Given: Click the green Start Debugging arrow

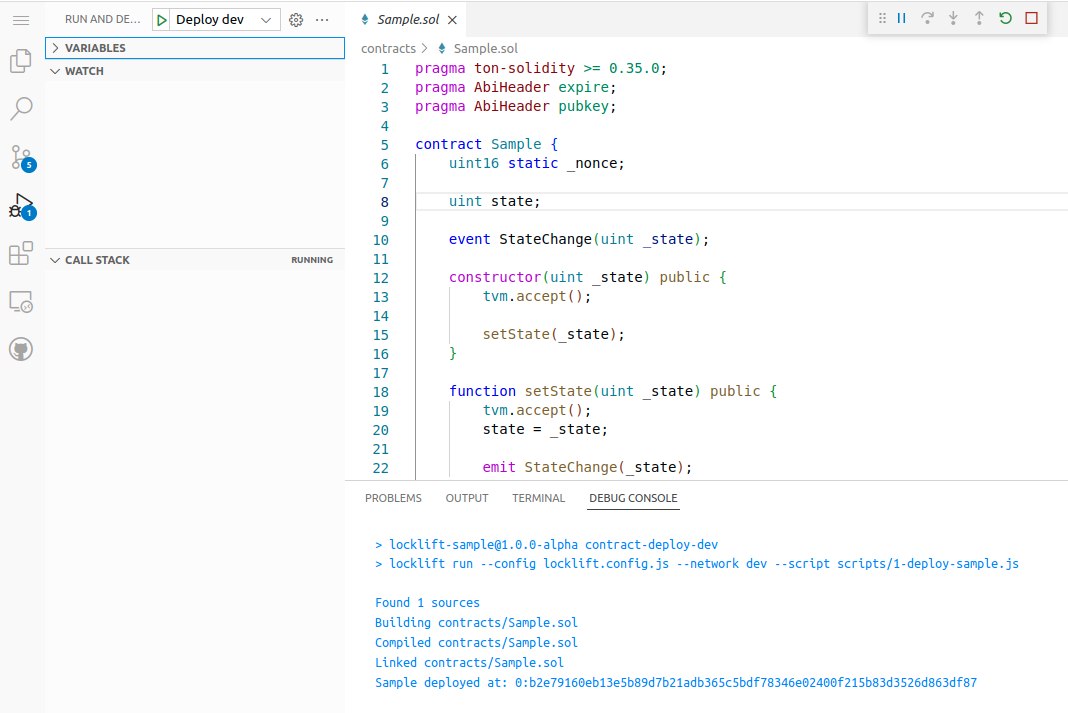Looking at the screenshot, I should pyautogui.click(x=162, y=20).
